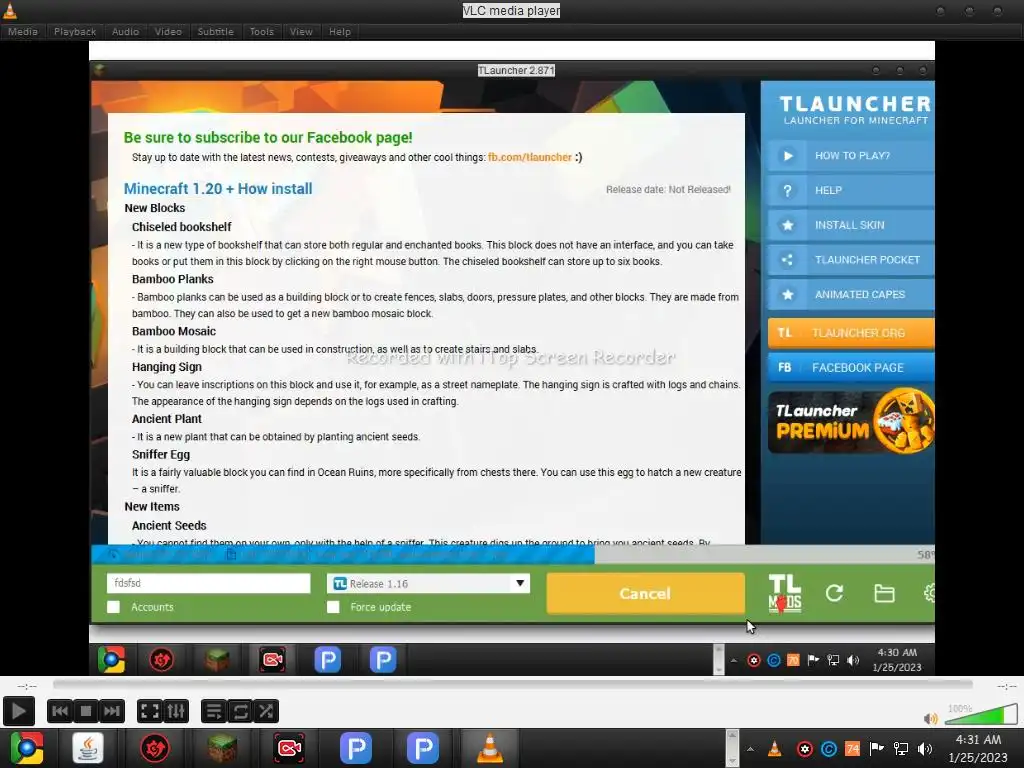Open Chrome from the bottom Windows taskbar
This screenshot has height=768, width=1024.
click(27, 748)
